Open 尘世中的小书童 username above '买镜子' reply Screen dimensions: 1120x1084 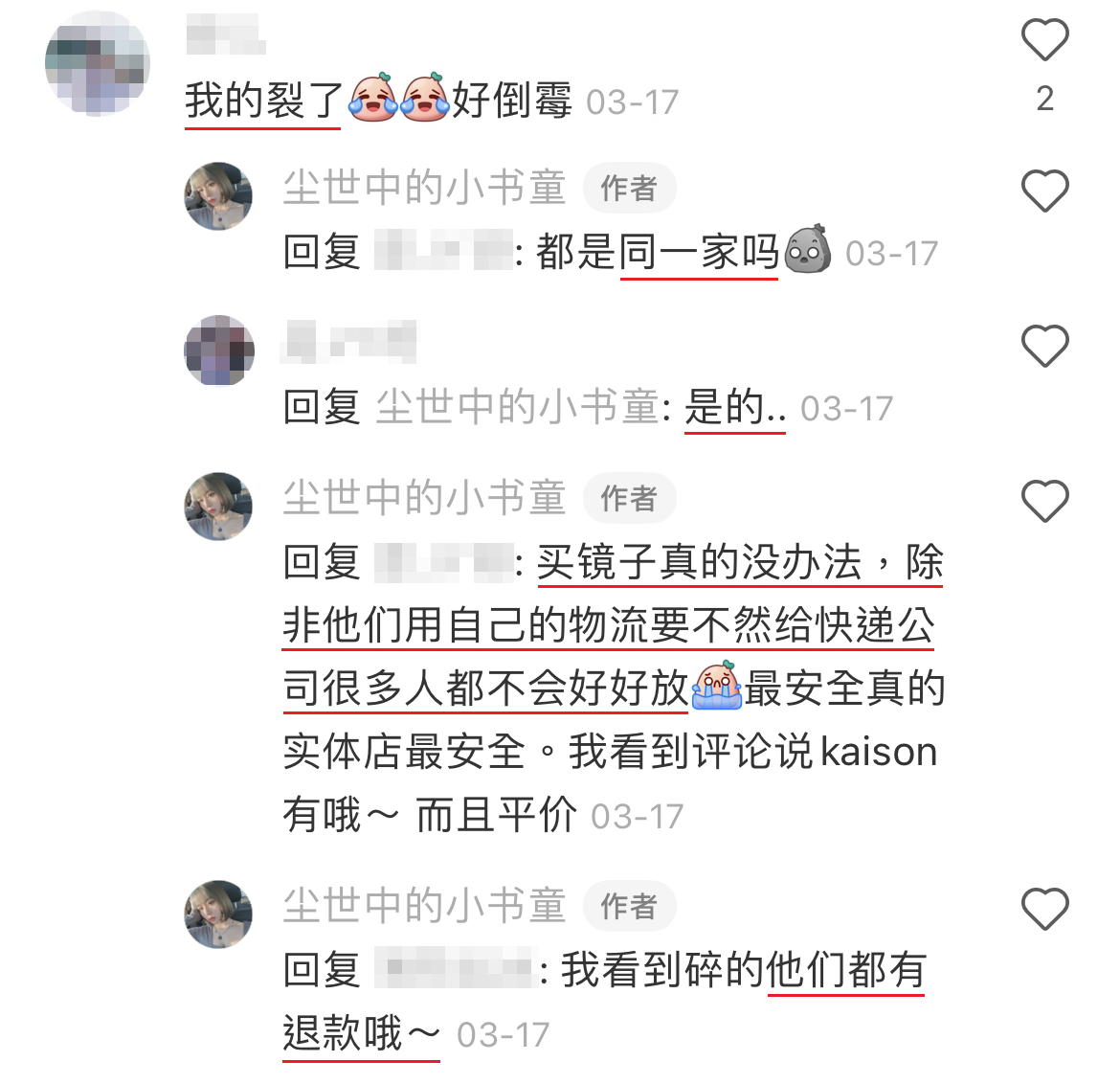[x=424, y=497]
